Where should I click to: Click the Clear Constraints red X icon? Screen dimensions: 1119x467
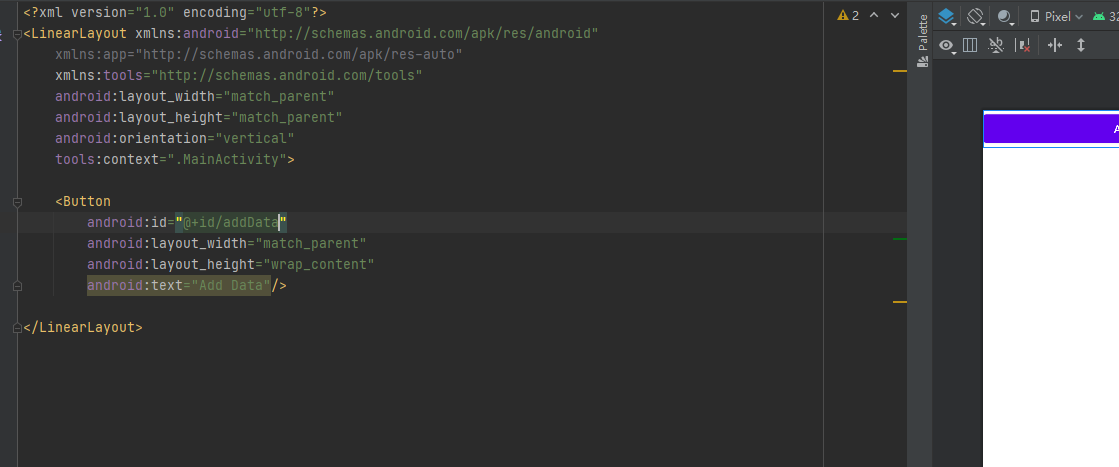coord(1023,45)
